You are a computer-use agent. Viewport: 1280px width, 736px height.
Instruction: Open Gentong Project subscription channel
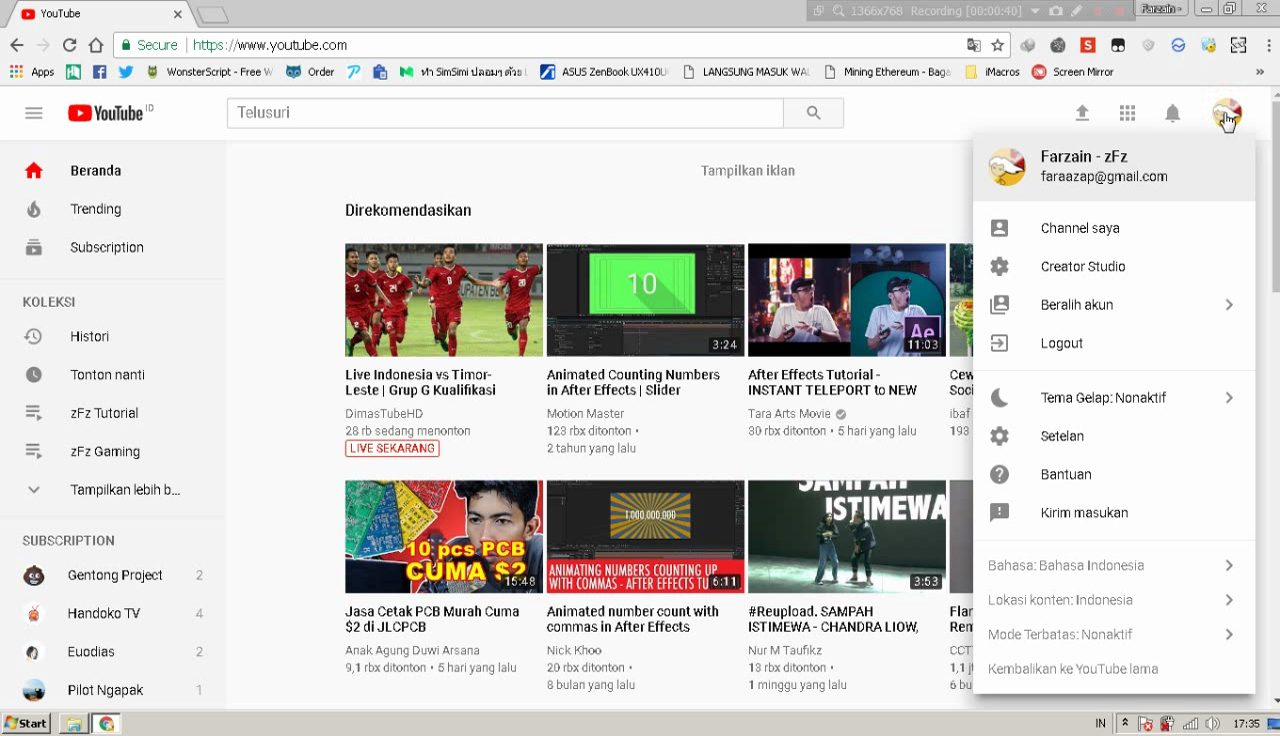tap(114, 575)
